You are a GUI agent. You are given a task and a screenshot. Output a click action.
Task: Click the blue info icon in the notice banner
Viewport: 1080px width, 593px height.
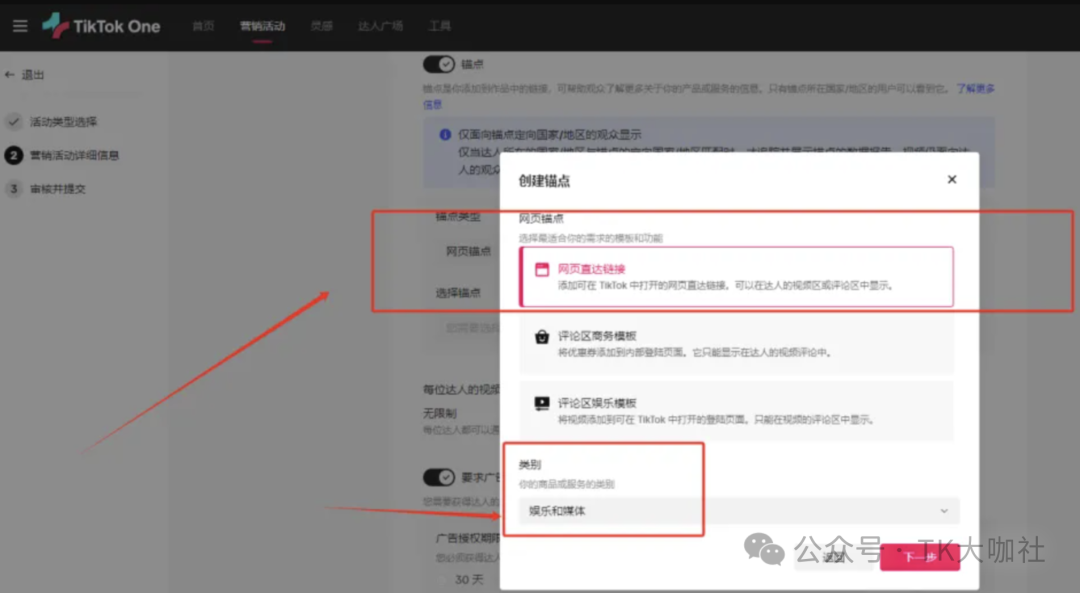445,134
